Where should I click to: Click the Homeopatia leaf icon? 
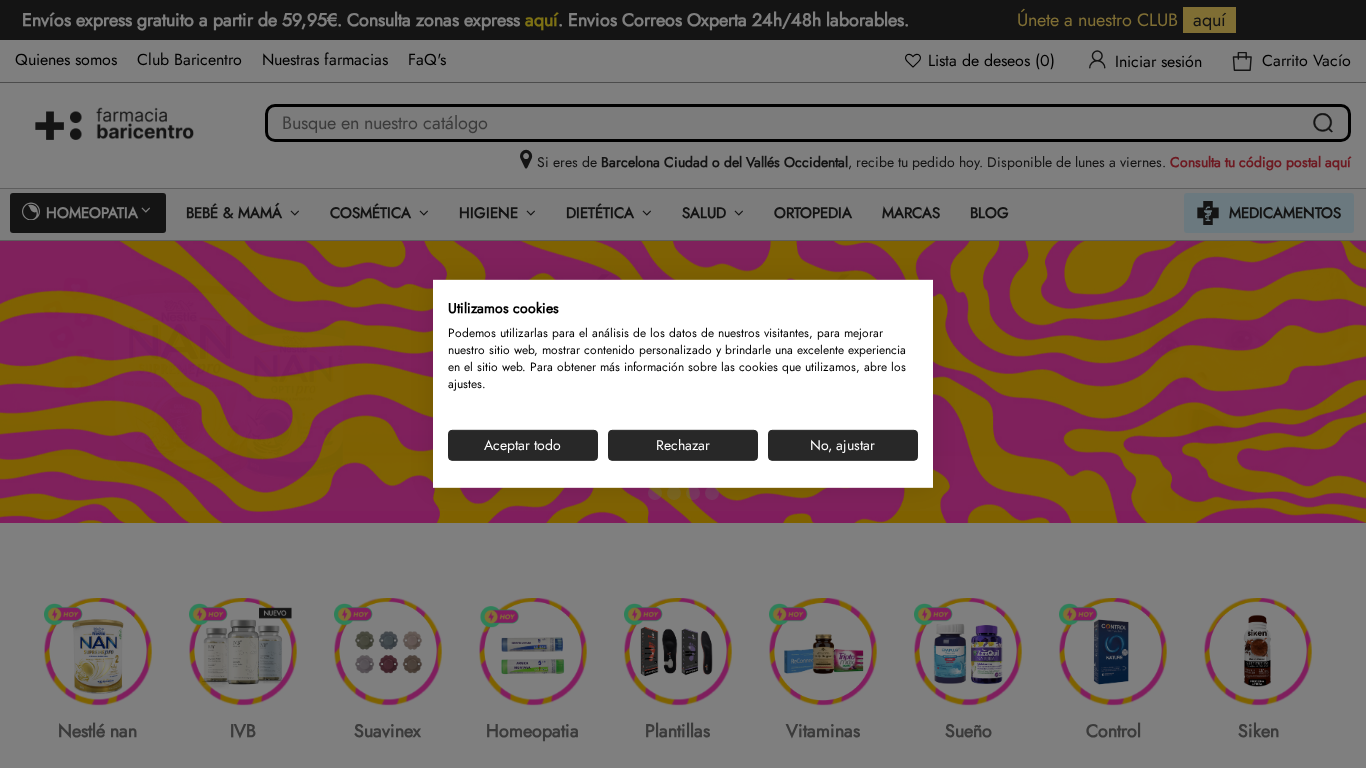point(31,212)
